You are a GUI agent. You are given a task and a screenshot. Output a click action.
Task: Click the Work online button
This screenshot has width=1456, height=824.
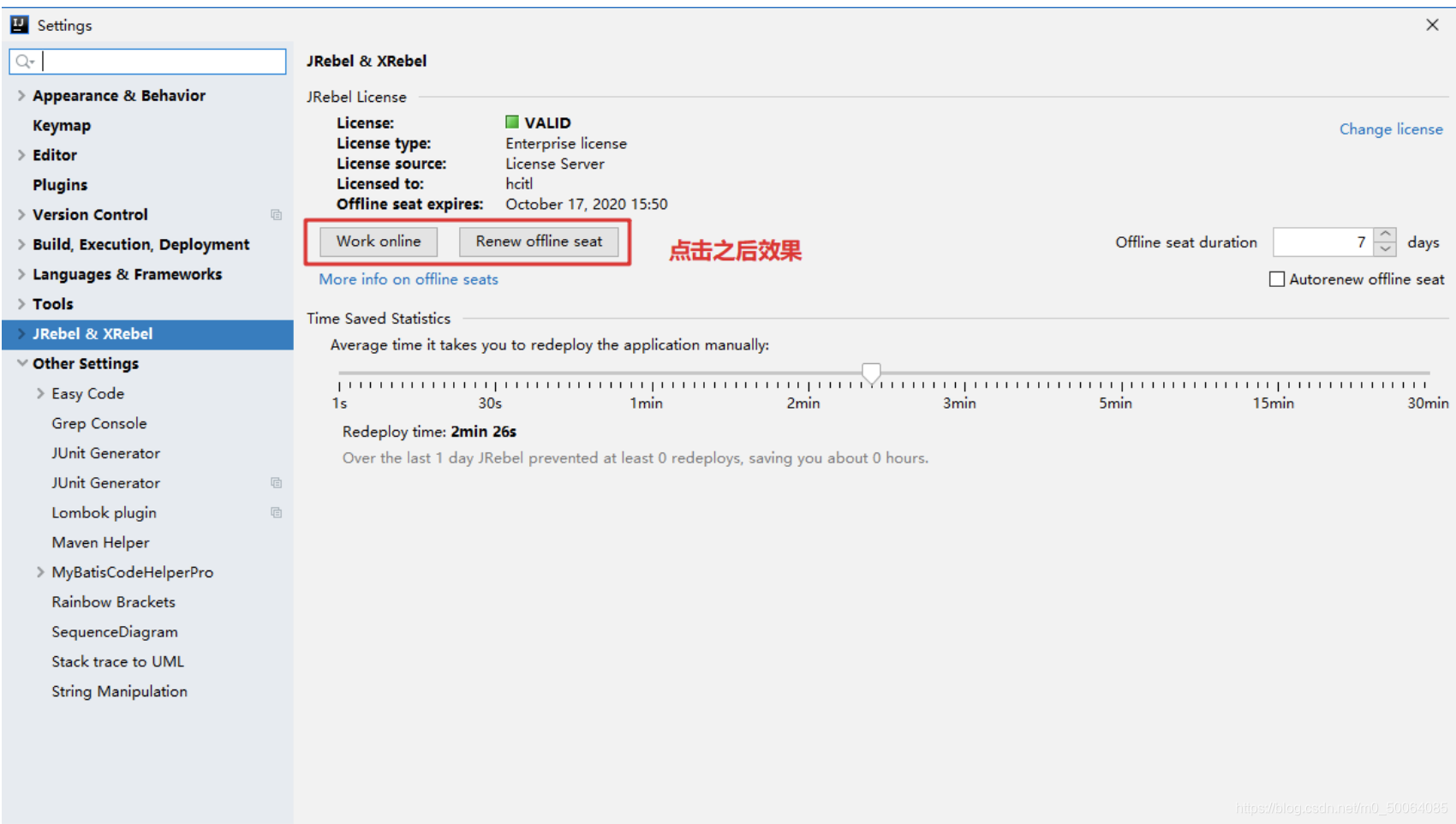[379, 242]
